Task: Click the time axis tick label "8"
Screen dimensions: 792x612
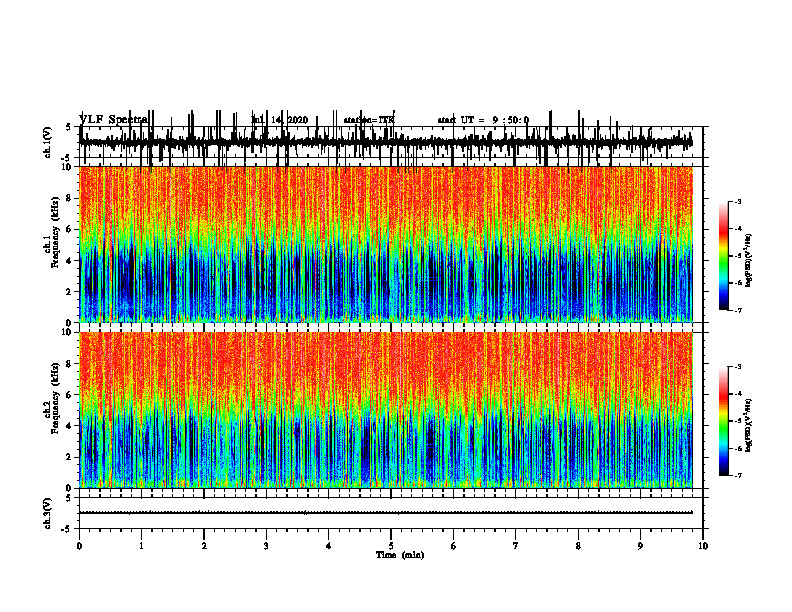Action: click(x=578, y=546)
